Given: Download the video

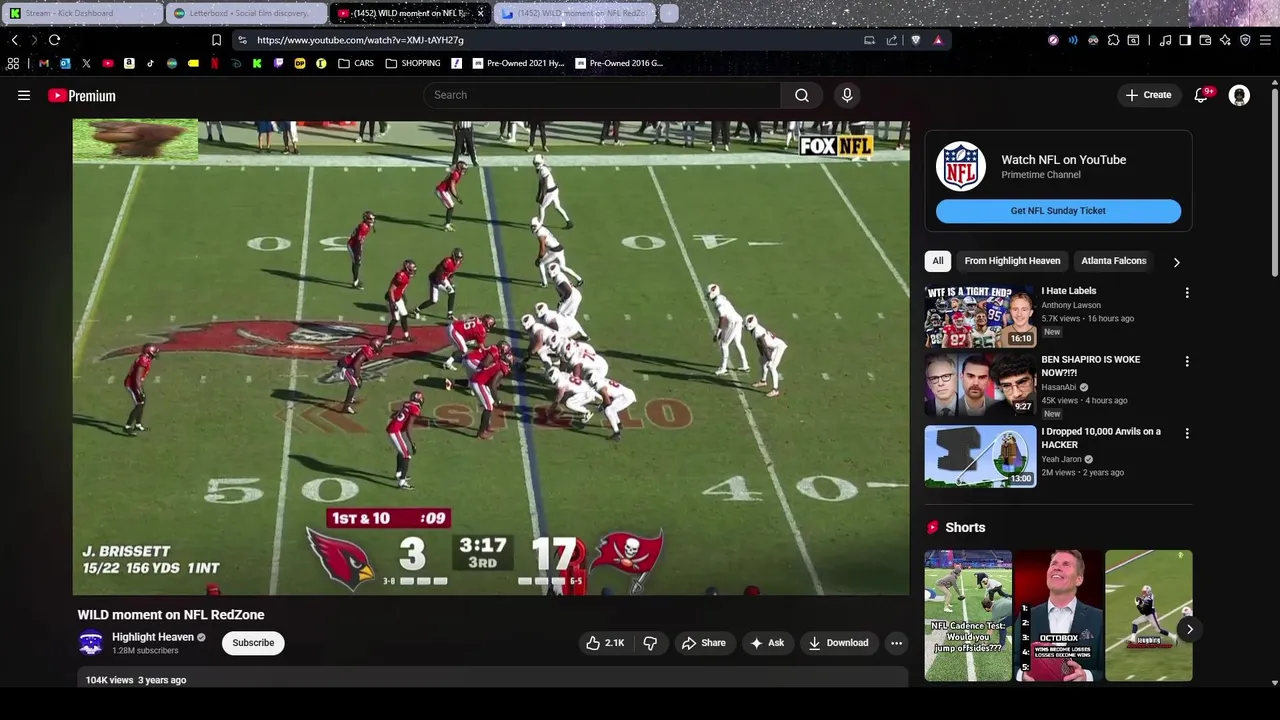Looking at the screenshot, I should (838, 643).
